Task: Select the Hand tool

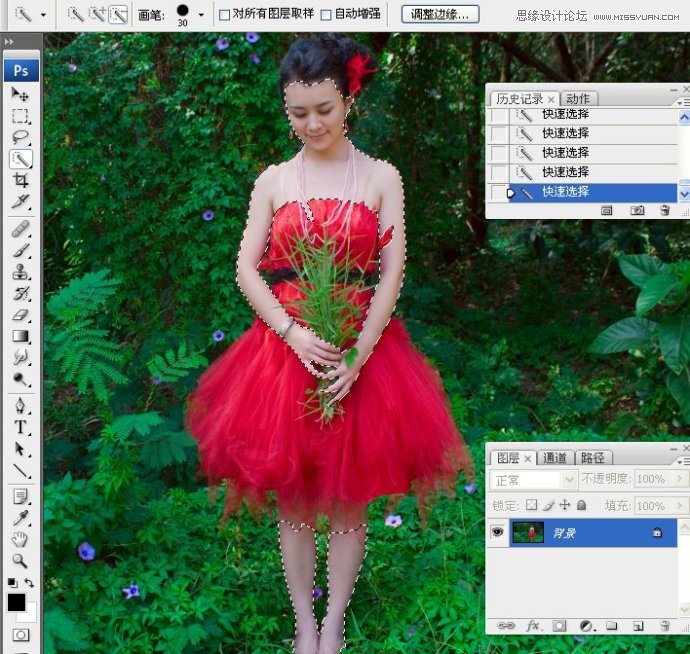Action: pos(20,540)
